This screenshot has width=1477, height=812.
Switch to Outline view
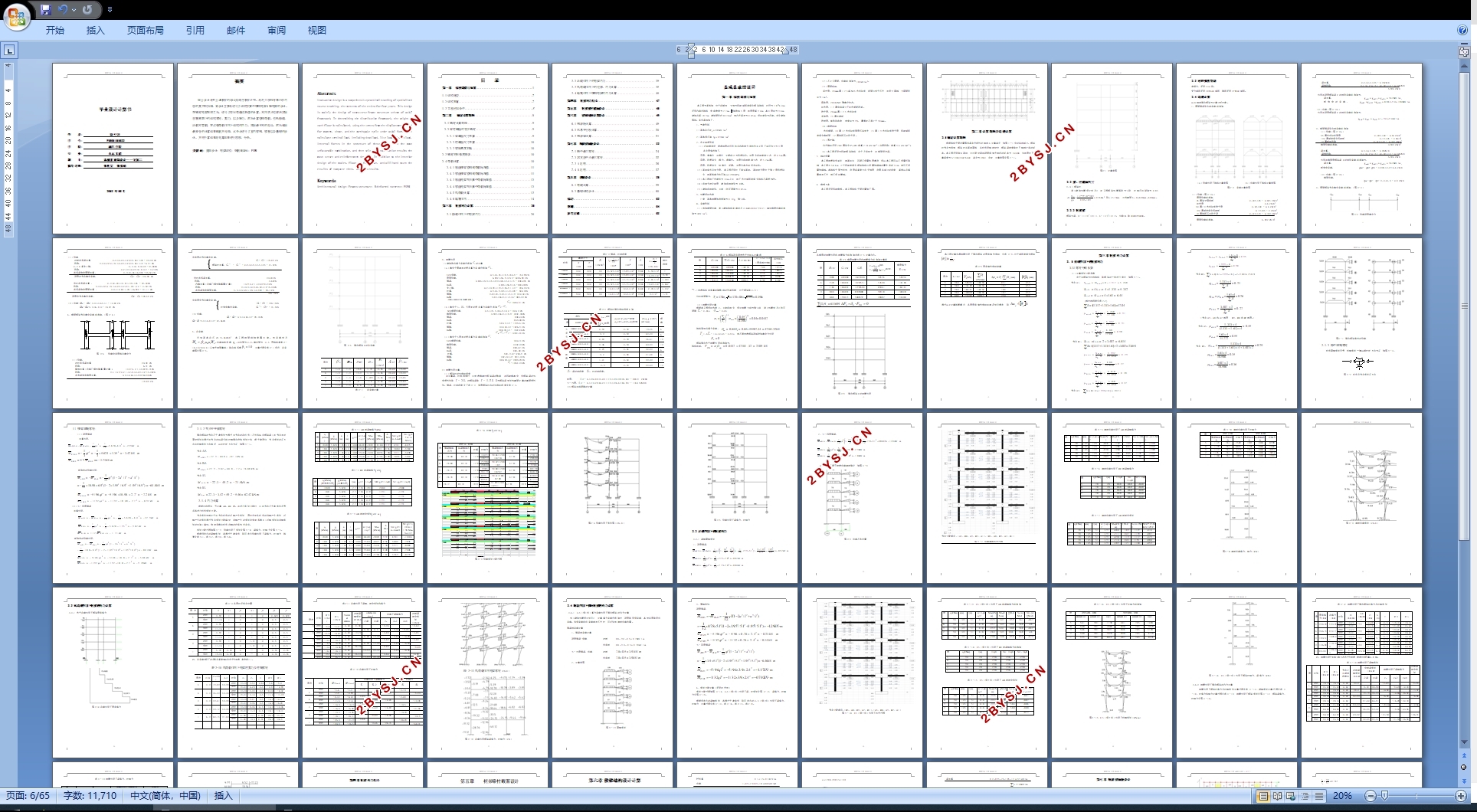1305,796
